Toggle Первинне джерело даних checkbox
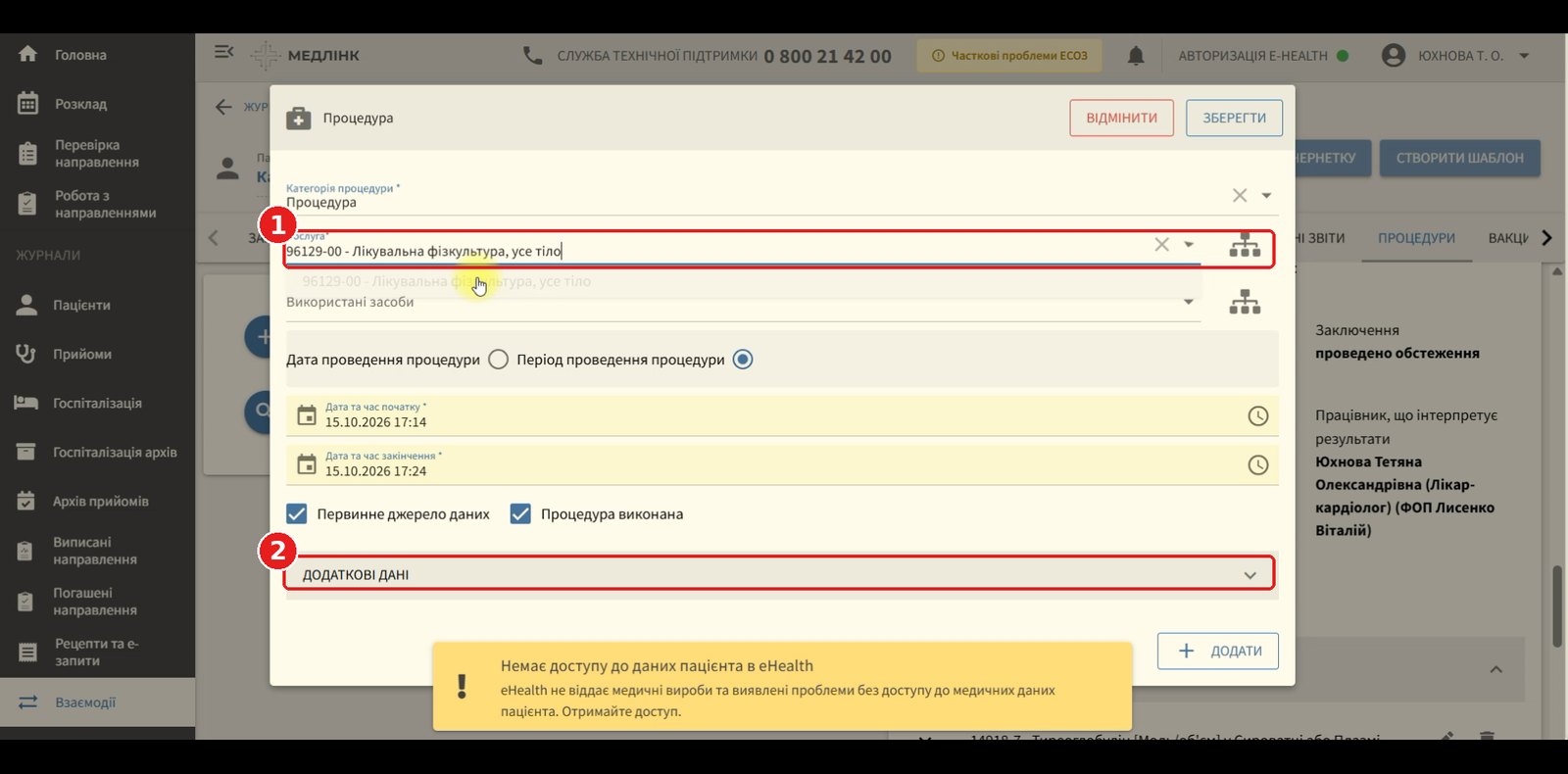1568x774 pixels. [x=297, y=514]
